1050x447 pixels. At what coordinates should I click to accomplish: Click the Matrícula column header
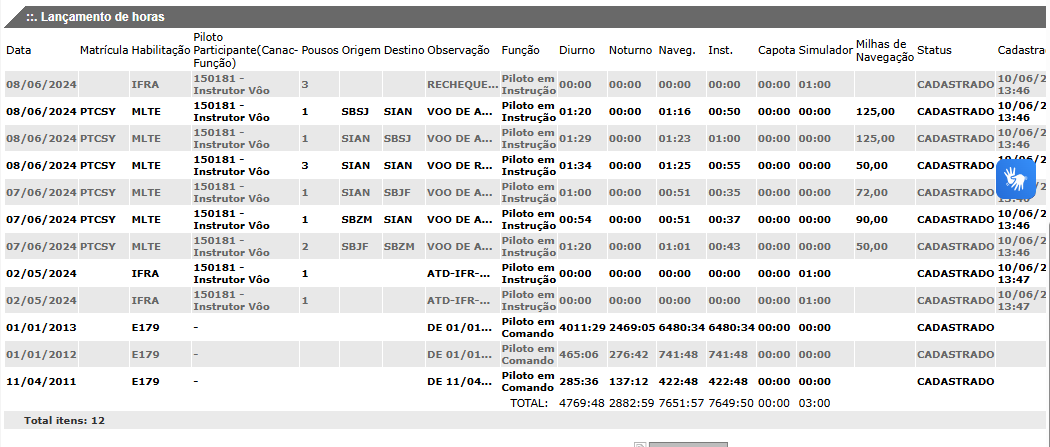pos(104,50)
